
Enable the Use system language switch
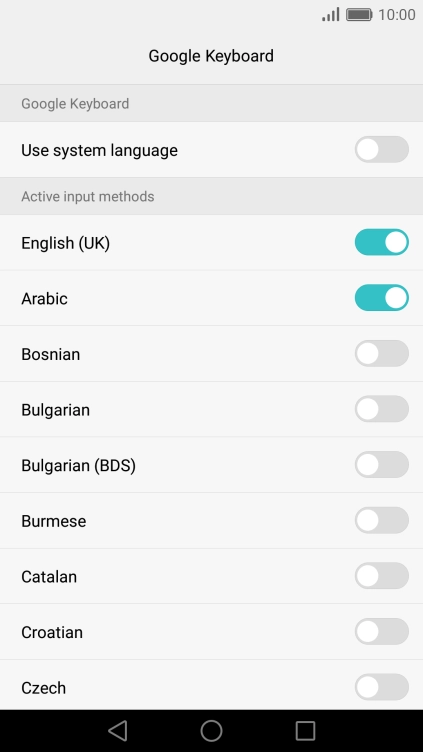pos(382,150)
